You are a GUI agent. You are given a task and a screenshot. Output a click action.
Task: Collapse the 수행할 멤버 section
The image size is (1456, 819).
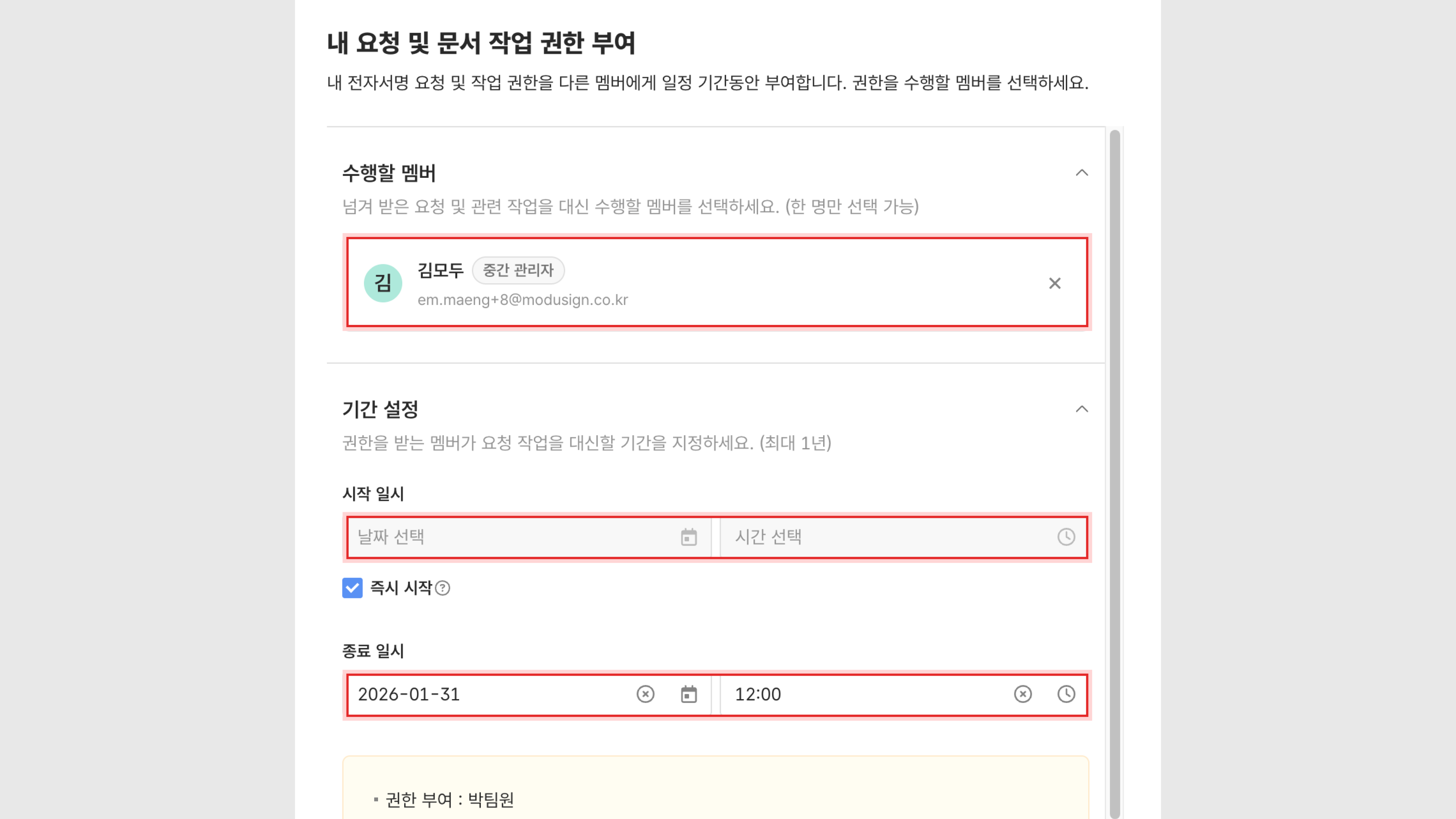coord(1081,173)
